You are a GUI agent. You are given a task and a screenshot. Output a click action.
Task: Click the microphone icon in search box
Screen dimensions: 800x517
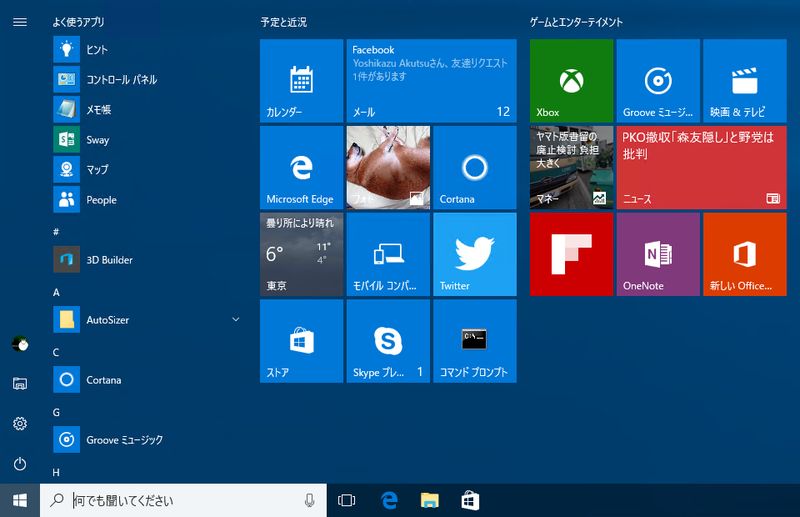[309, 501]
